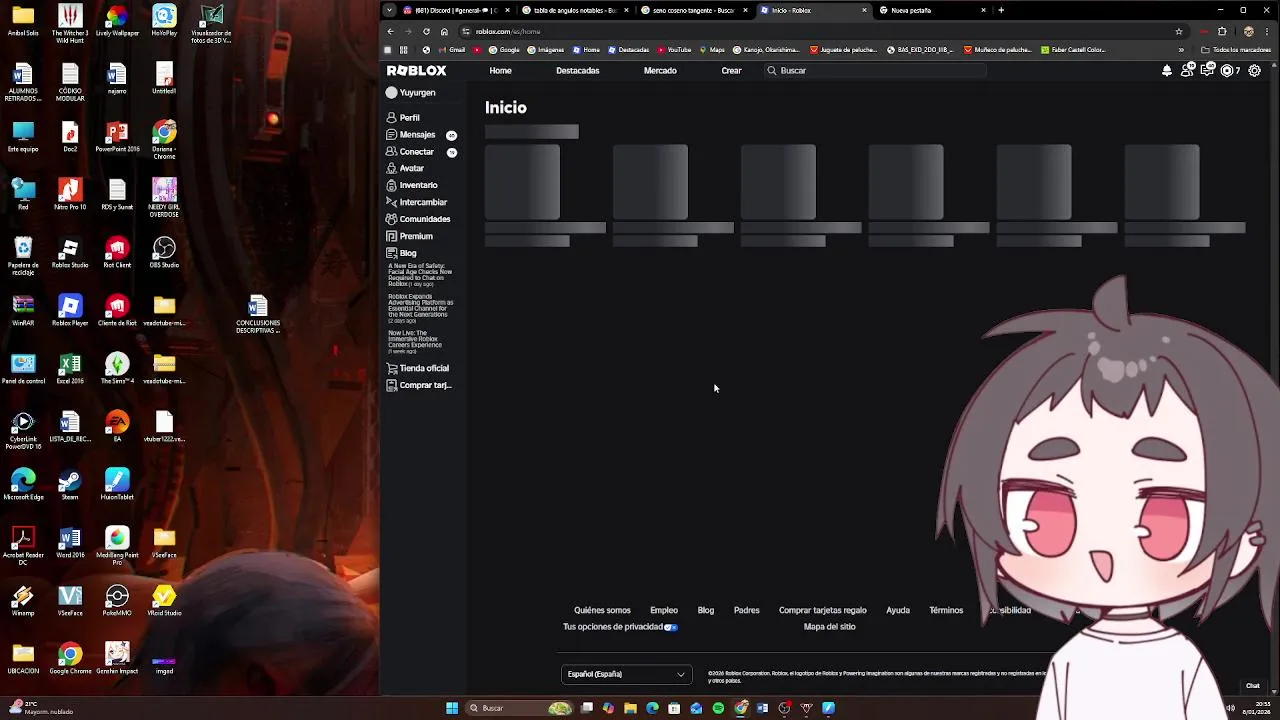The height and width of the screenshot is (720, 1280).
Task: Bookmark the page with the star icon
Action: (x=1179, y=31)
